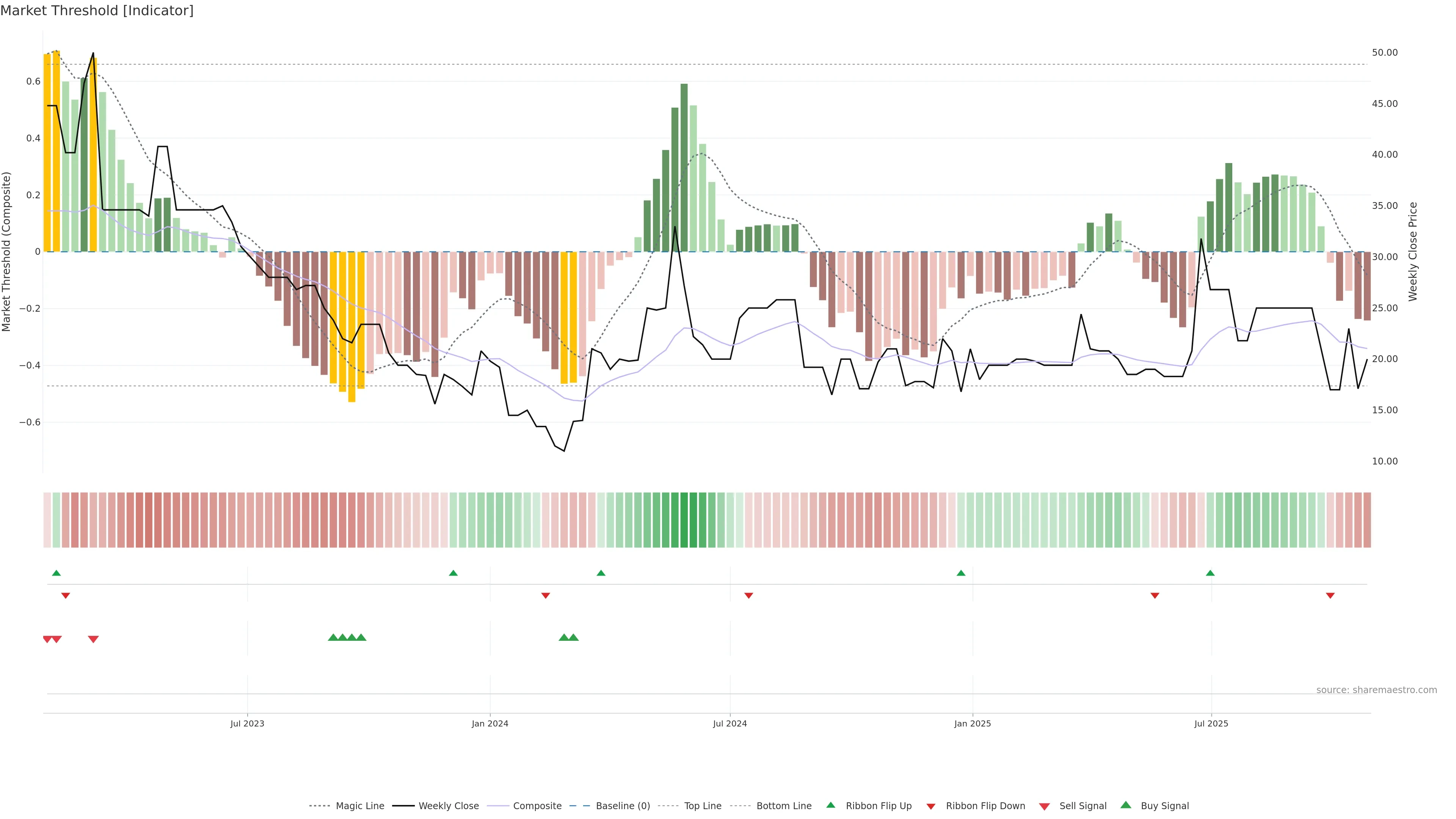Click the ribbon flip down marker after Jul 2024
Image resolution: width=1456 pixels, height=819 pixels.
(748, 596)
